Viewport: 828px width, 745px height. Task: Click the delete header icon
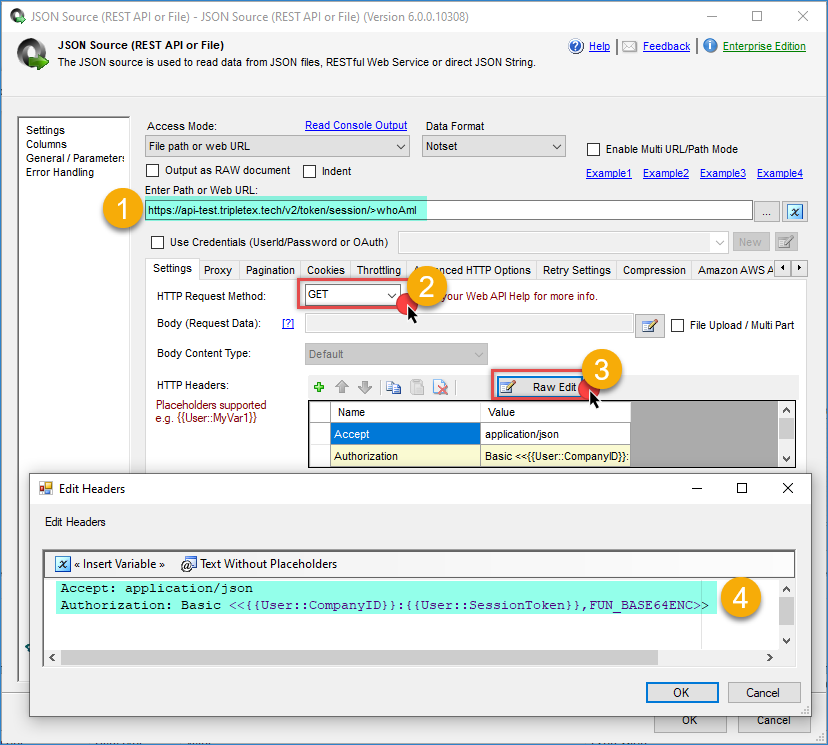[x=441, y=387]
